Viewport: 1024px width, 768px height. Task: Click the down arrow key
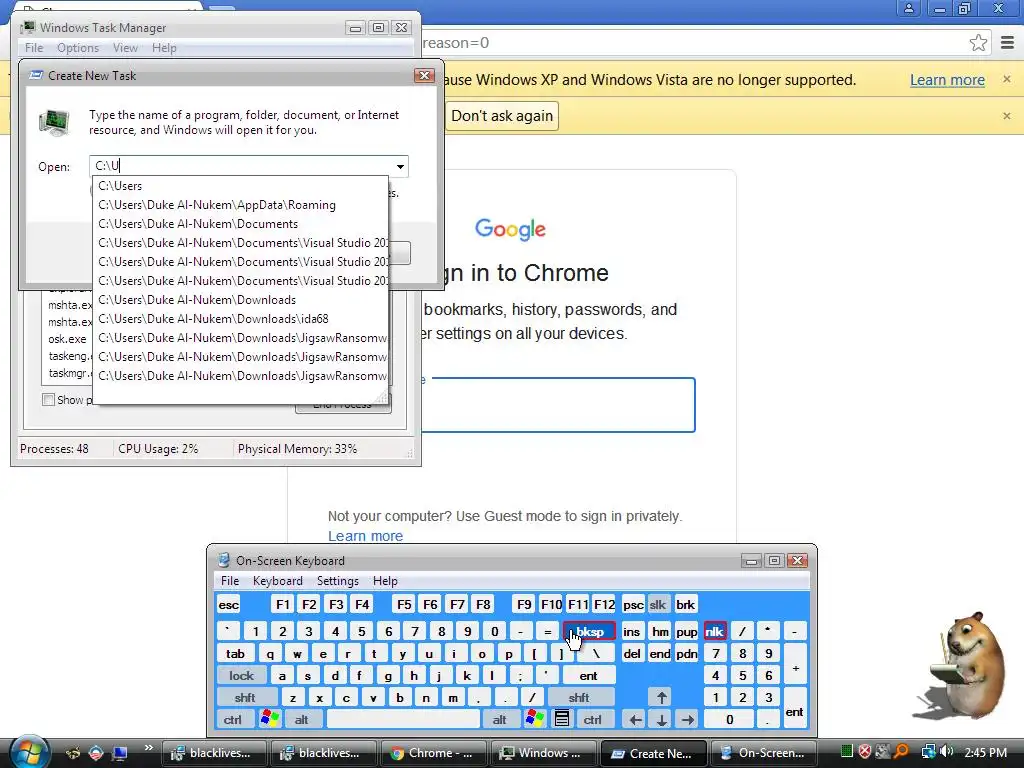662,720
